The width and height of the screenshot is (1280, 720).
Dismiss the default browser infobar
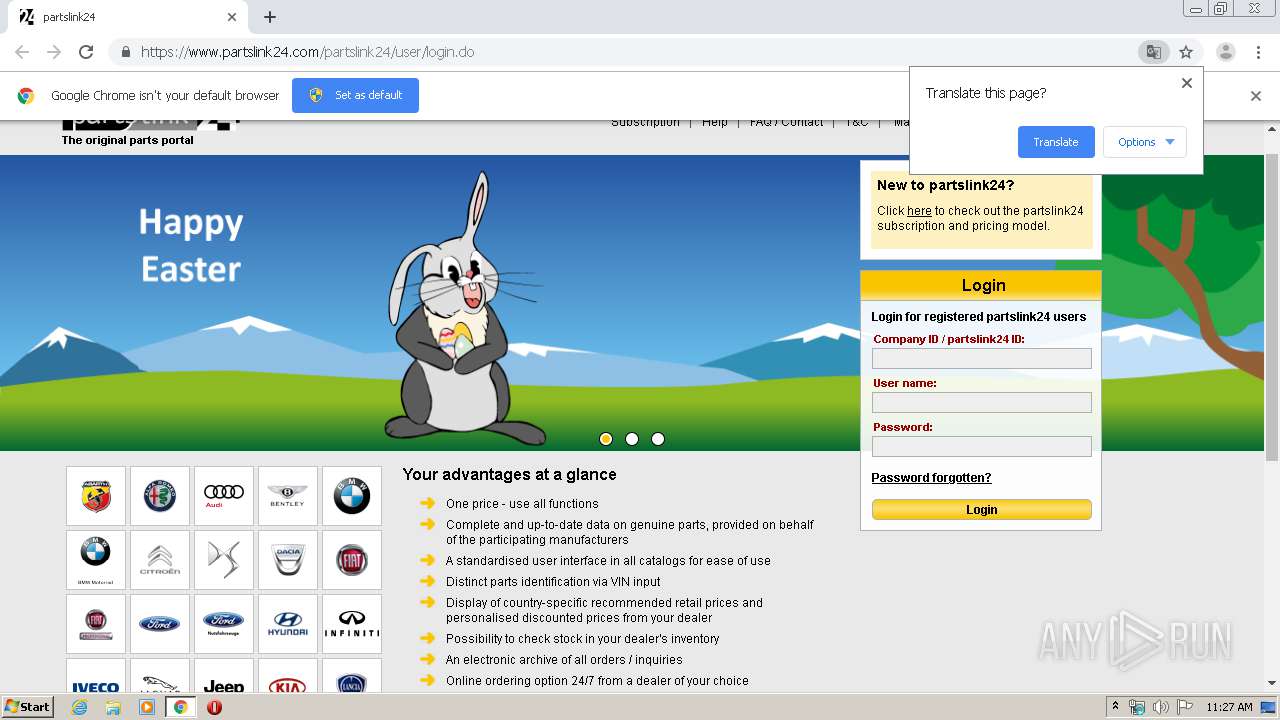point(1256,96)
